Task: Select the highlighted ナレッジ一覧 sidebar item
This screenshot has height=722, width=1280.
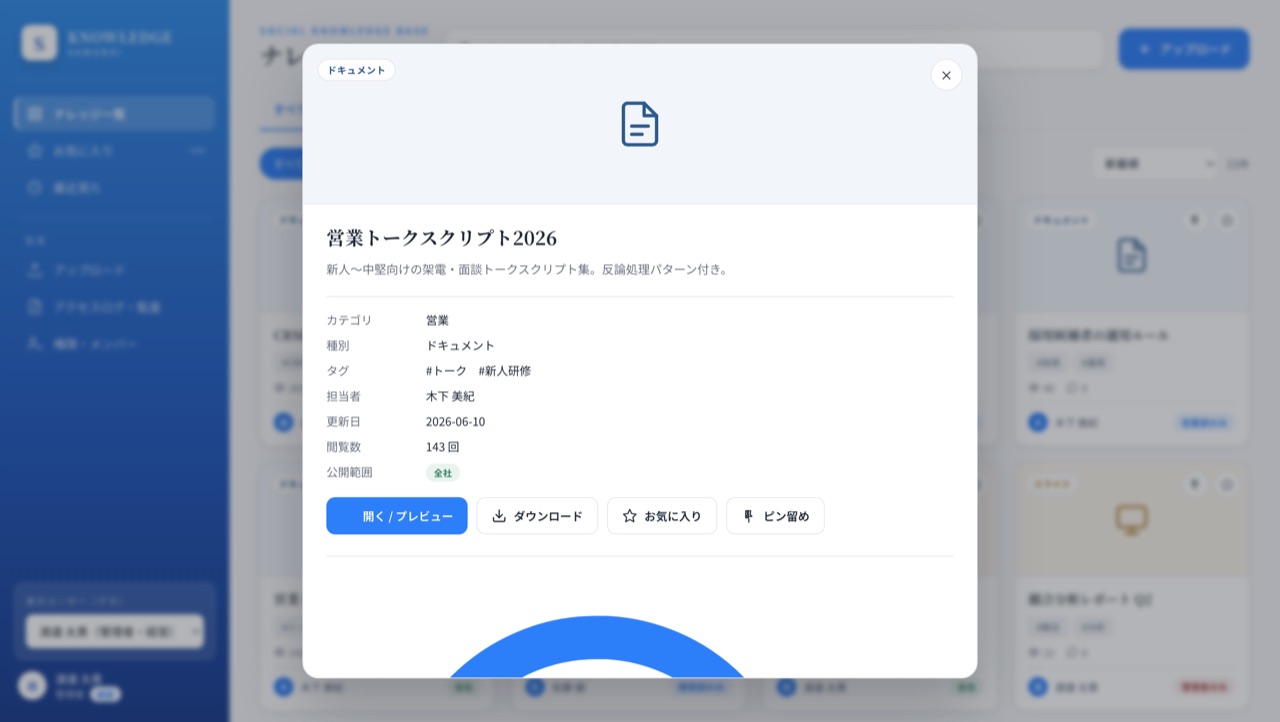Action: 114,114
